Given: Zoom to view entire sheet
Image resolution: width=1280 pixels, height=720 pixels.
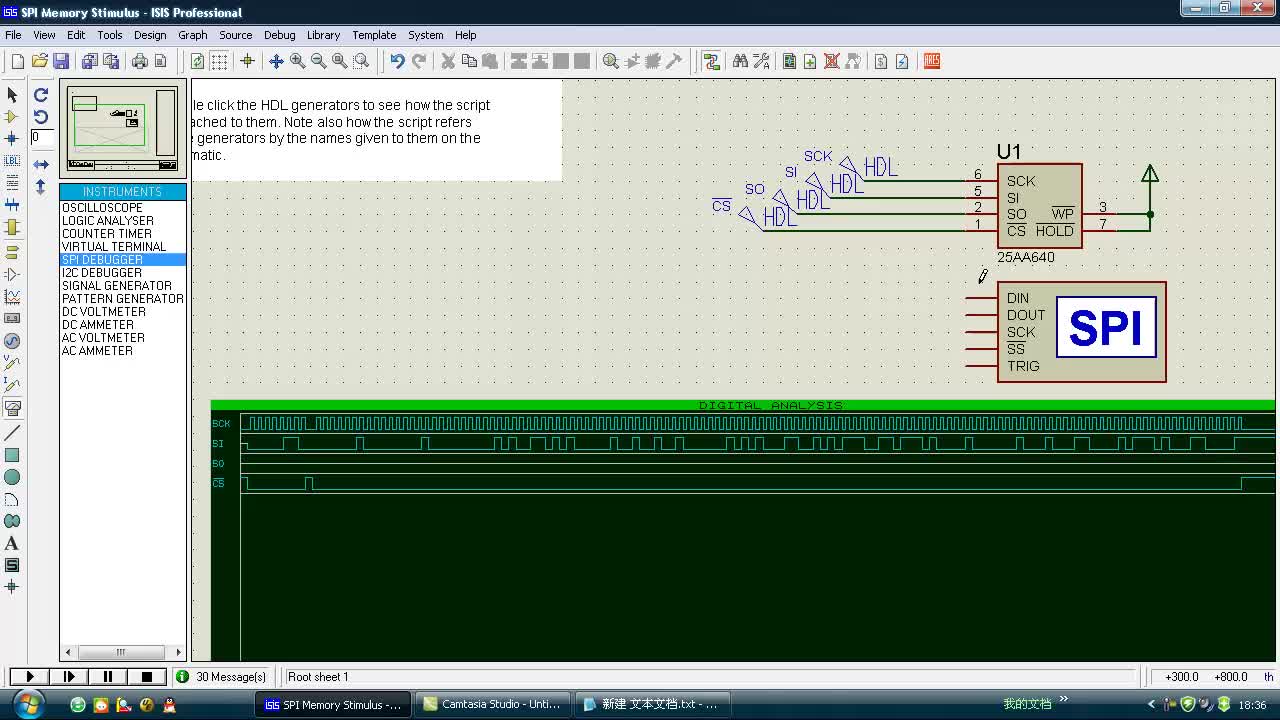Looking at the screenshot, I should click(339, 61).
